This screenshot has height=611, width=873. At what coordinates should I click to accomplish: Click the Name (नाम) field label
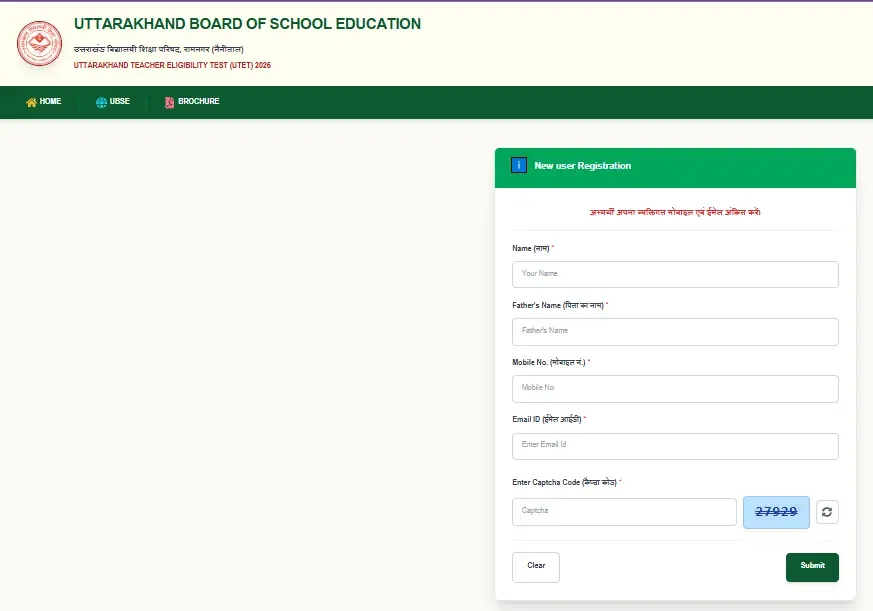(x=531, y=248)
